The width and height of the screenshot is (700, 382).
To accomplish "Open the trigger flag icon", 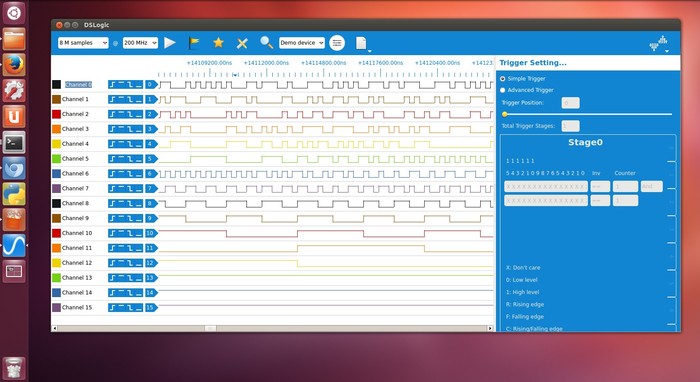I will 194,43.
